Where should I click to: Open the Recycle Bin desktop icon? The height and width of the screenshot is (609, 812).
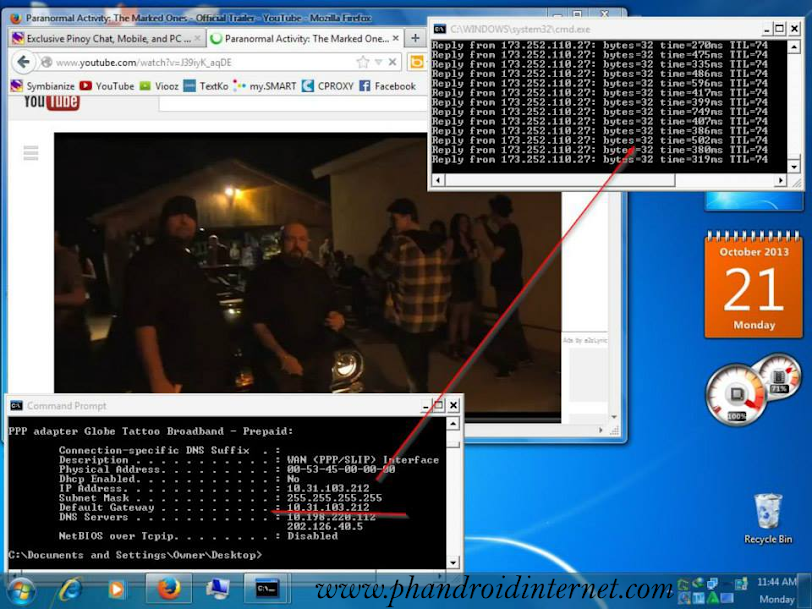tap(768, 518)
